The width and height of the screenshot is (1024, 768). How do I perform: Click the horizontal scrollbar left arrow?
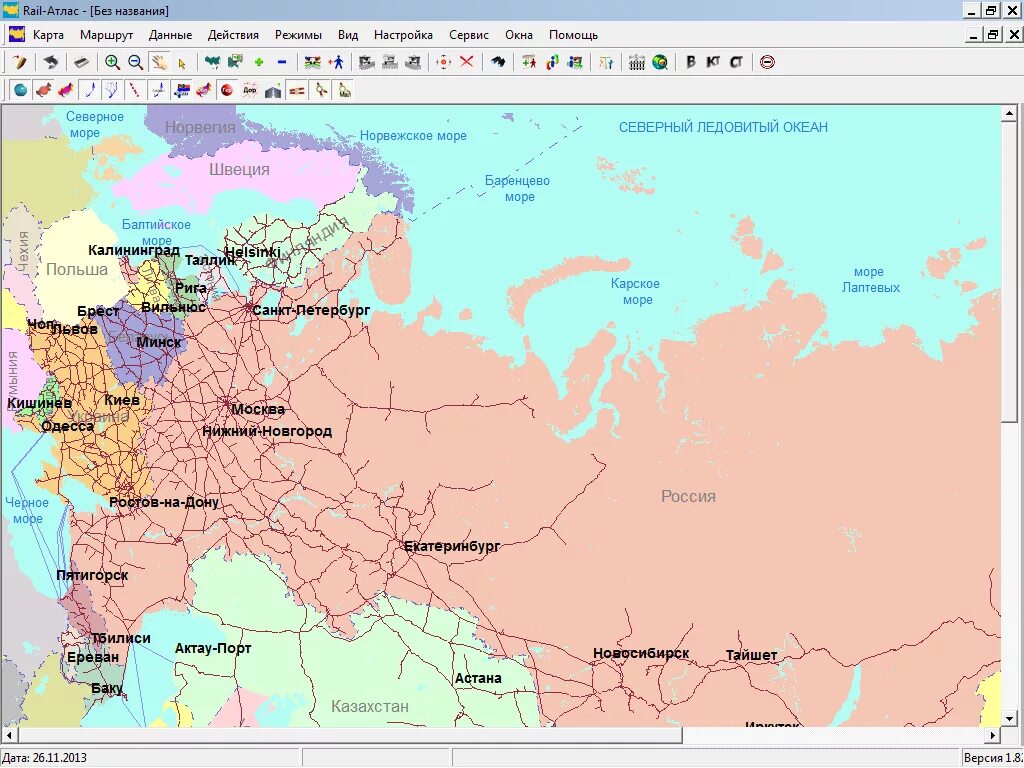click(x=9, y=735)
